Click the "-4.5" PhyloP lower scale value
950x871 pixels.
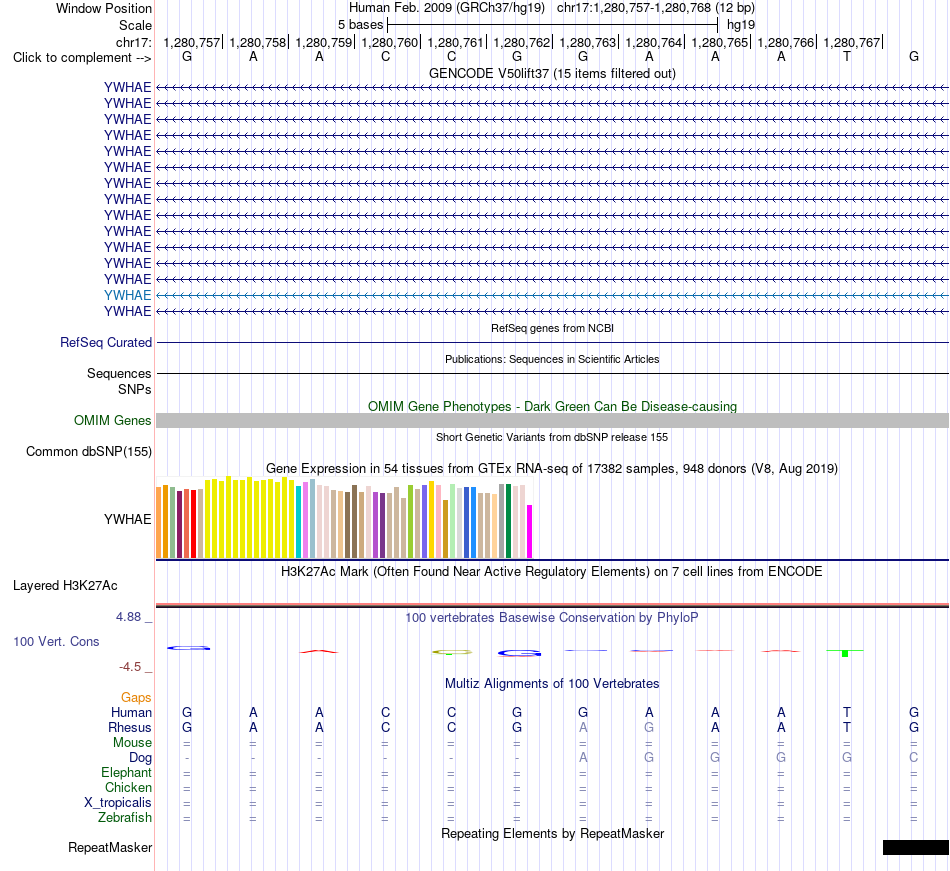point(130,667)
